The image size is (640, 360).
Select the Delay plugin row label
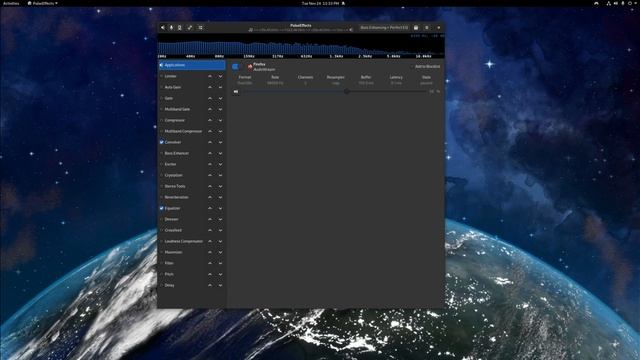(x=169, y=285)
